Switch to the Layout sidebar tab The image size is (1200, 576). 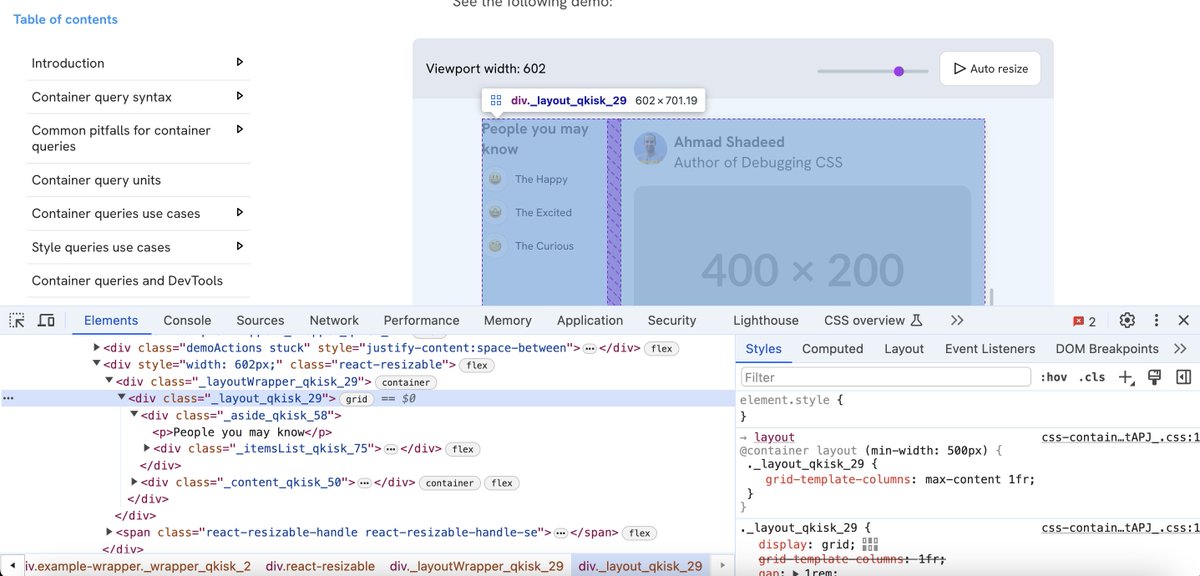pyautogui.click(x=904, y=349)
